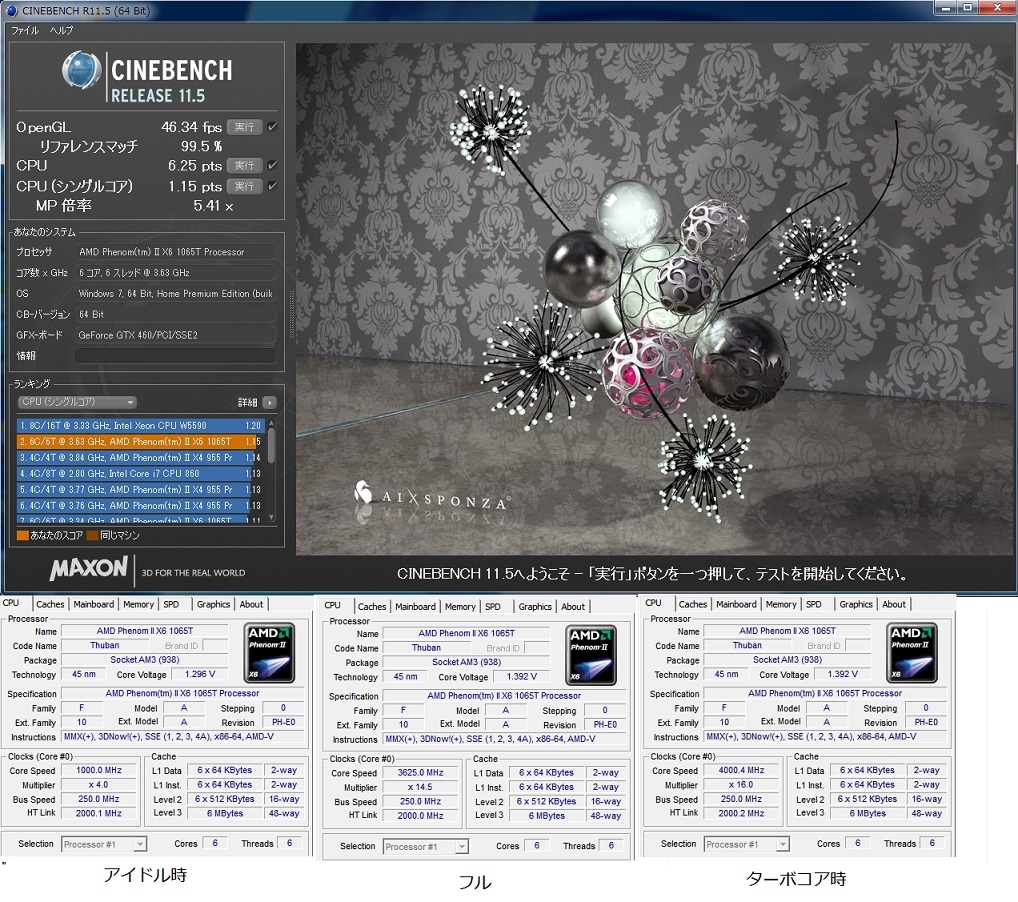Open Graphics tab in the フル CPU-Z panel
The image size is (1018, 902).
click(535, 607)
